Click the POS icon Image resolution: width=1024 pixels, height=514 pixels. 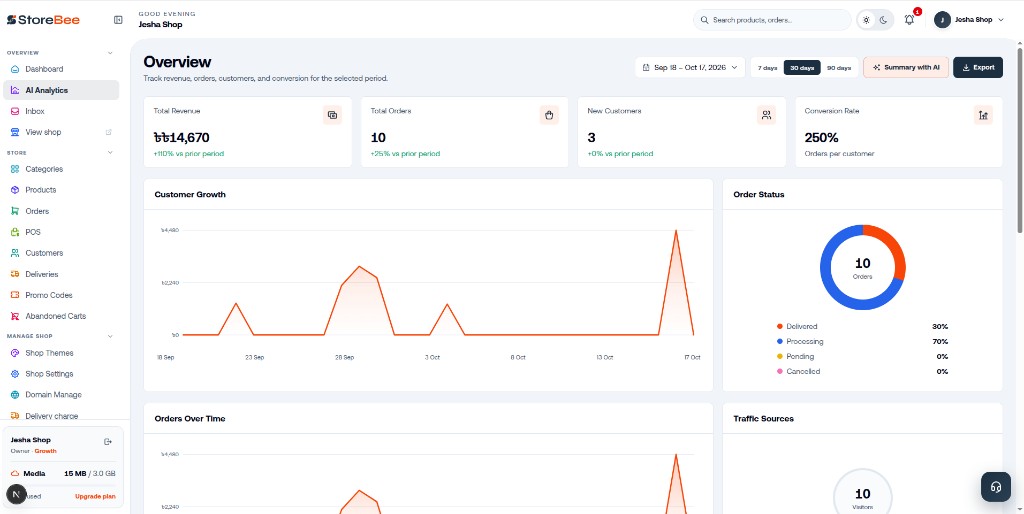[15, 232]
